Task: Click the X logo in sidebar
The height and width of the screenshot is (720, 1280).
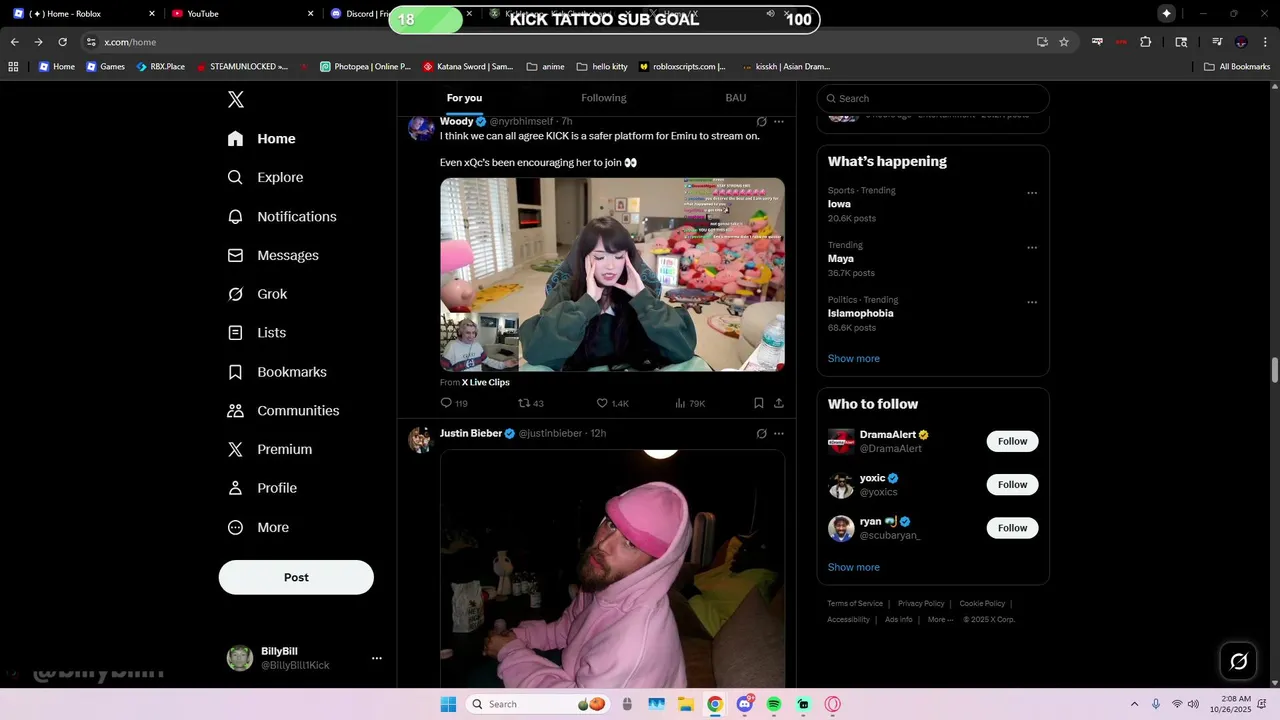Action: tap(236, 99)
